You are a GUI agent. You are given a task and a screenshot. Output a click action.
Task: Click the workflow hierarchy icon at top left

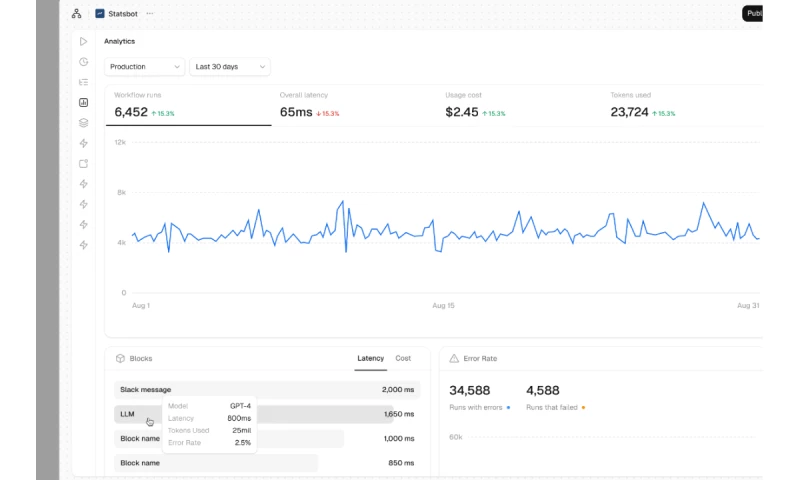pyautogui.click(x=77, y=14)
